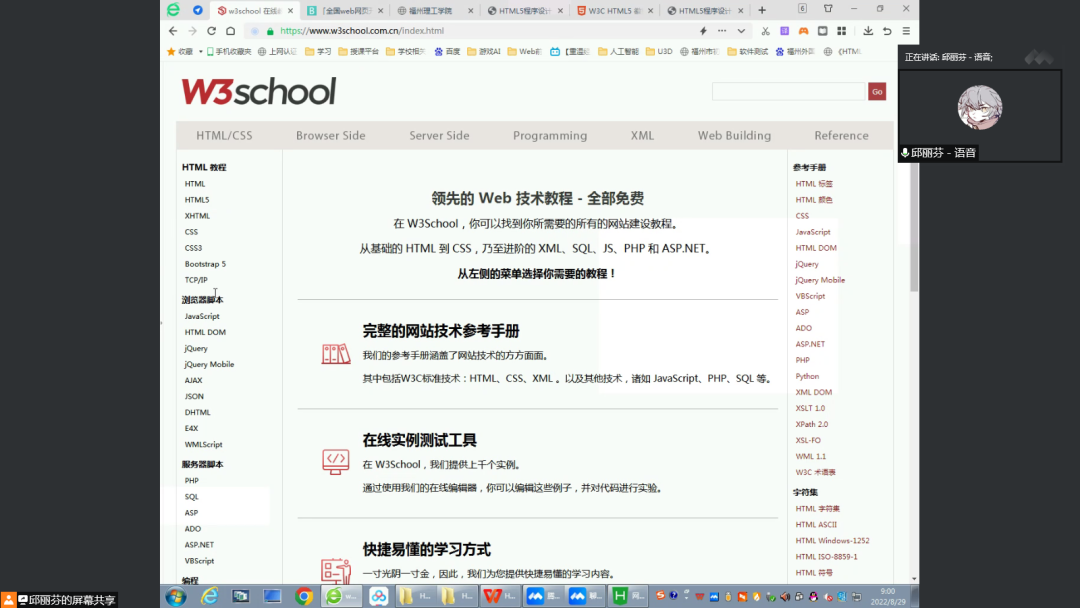The width and height of the screenshot is (1080, 608).
Task: Click the volume speaker icon in tray
Action: point(785,597)
